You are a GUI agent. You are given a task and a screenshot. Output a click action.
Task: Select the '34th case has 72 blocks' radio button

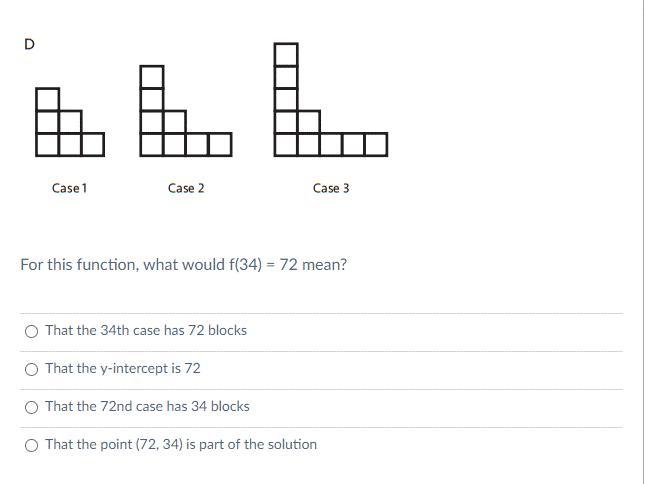32,331
